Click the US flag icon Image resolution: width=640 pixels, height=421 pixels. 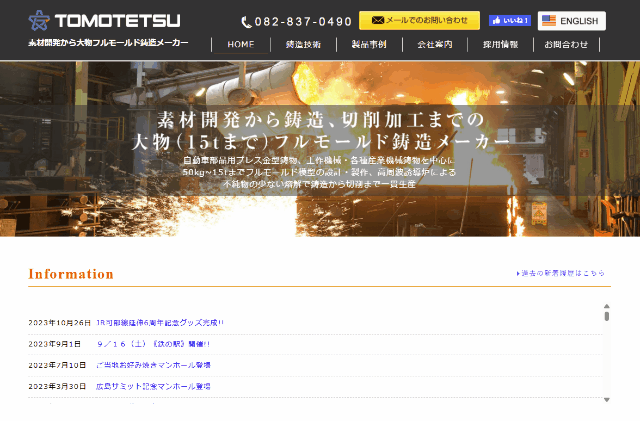tap(549, 20)
